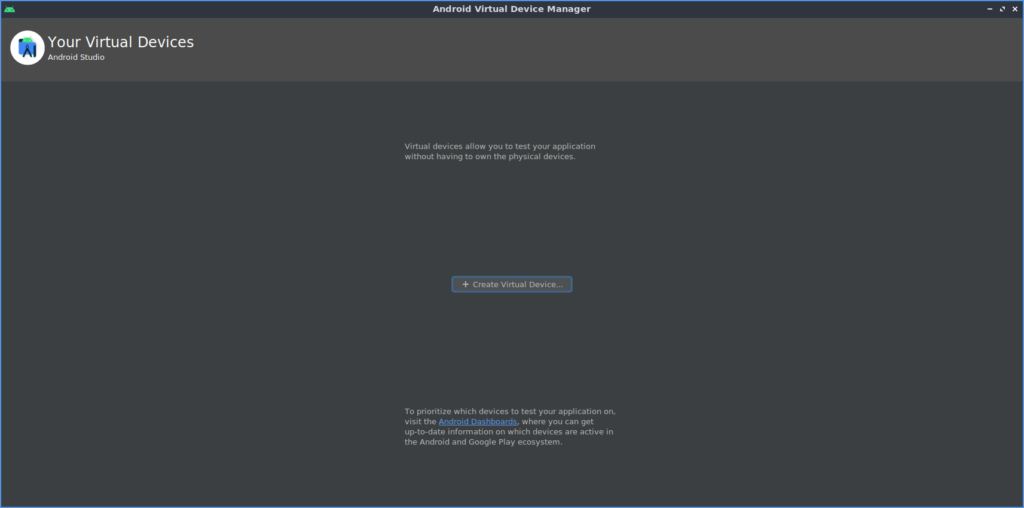This screenshot has width=1024, height=508.
Task: Click the Android Studio subtitle text
Action: [76, 57]
